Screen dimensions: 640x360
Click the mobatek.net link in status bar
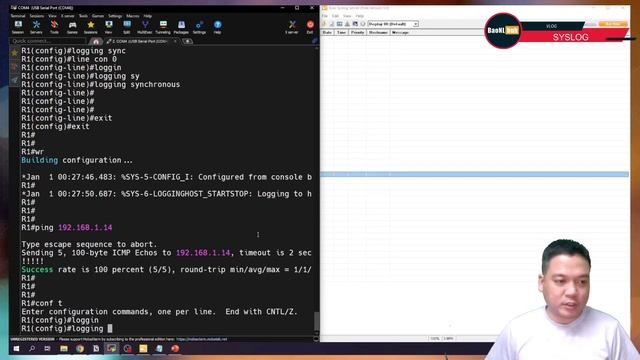202,339
